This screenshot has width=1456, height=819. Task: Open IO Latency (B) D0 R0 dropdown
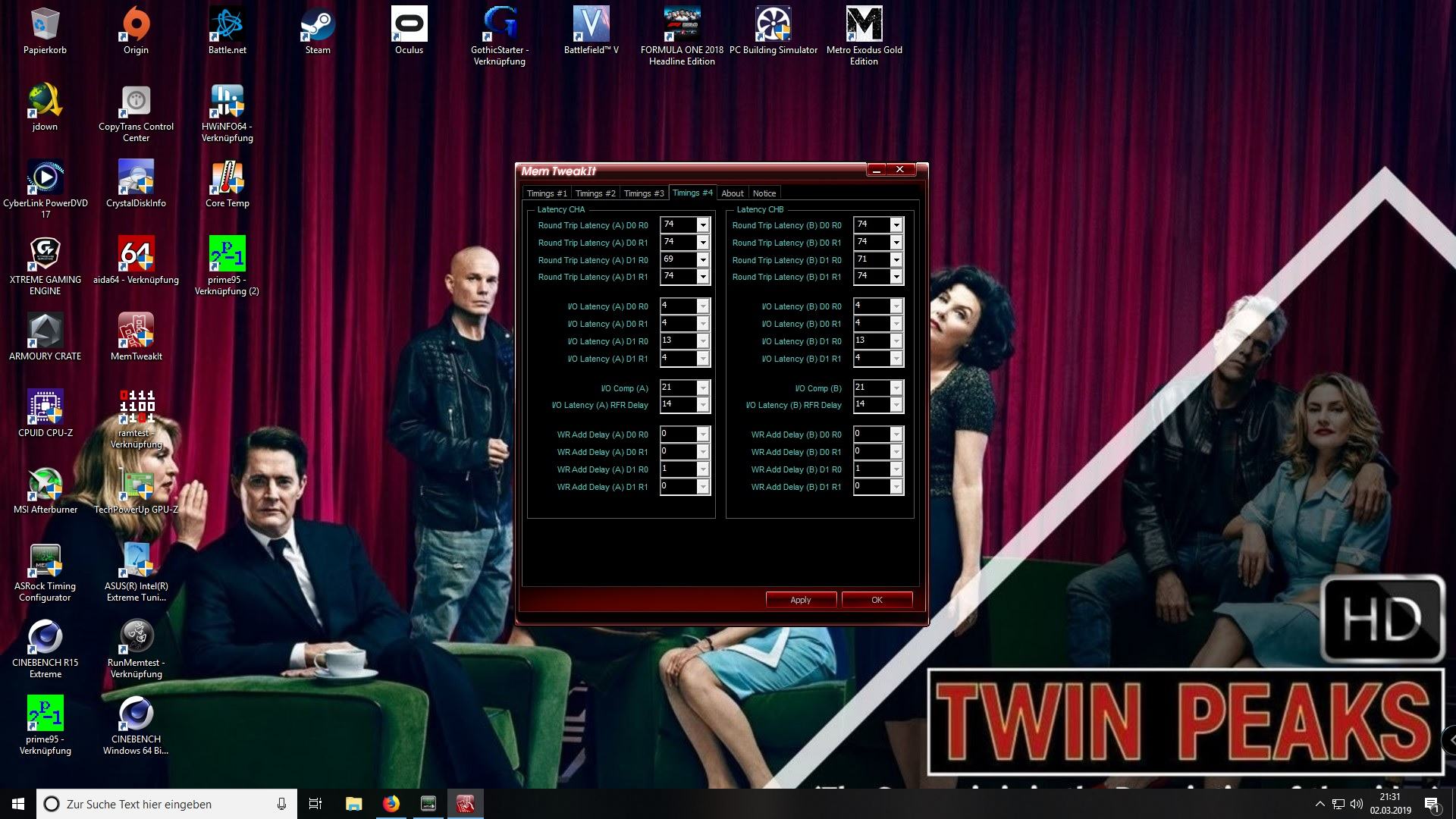point(896,306)
